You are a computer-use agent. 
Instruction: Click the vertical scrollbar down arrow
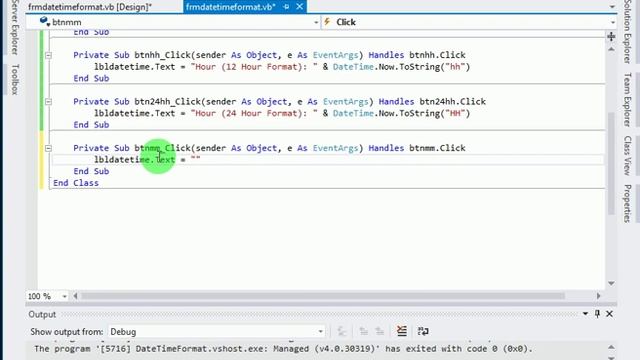[x=611, y=283]
